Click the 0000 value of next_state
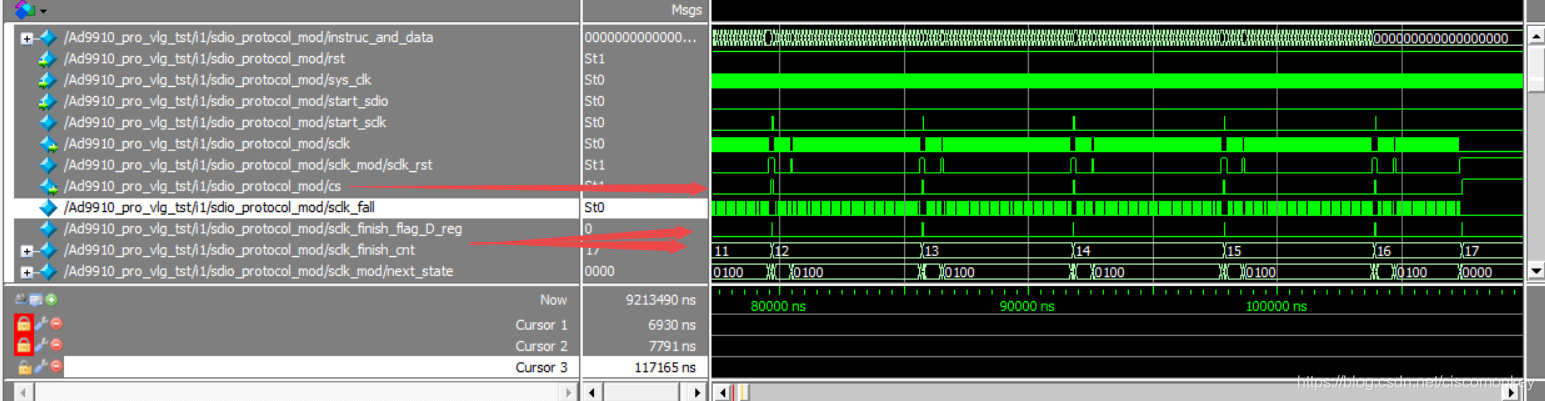 [598, 271]
